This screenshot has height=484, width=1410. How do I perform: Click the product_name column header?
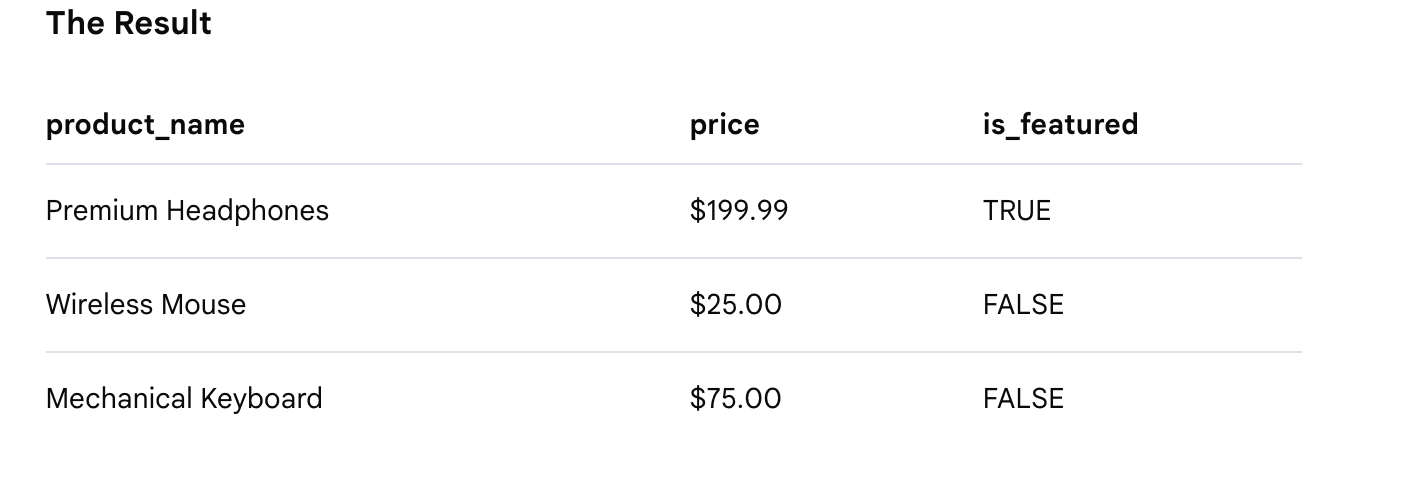coord(145,125)
